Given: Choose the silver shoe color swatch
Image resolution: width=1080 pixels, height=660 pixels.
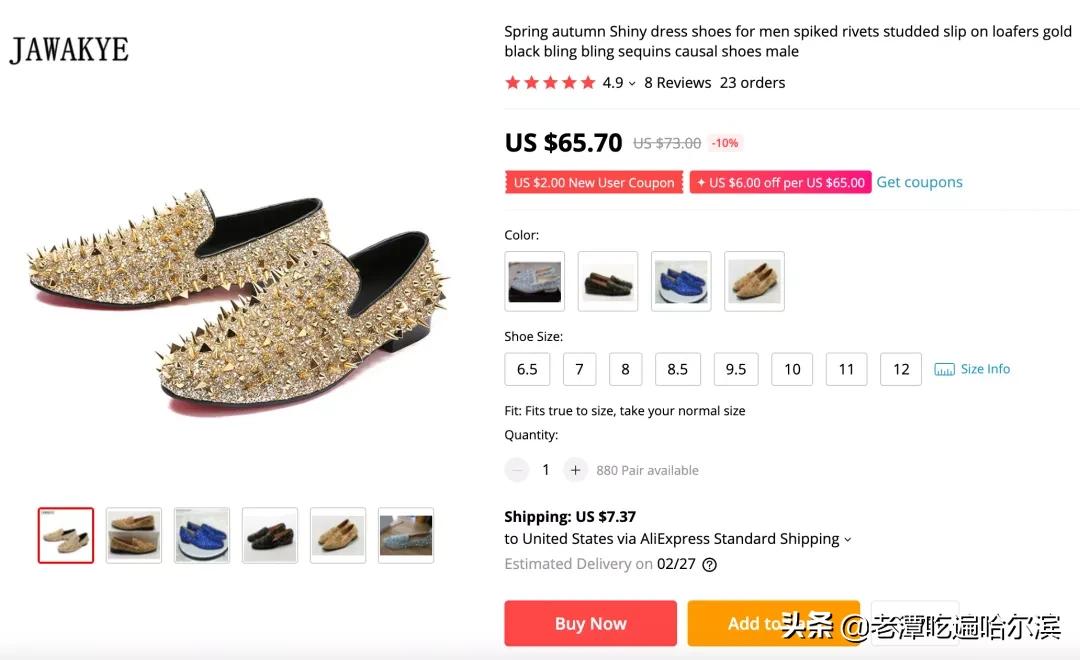Looking at the screenshot, I should tap(534, 281).
